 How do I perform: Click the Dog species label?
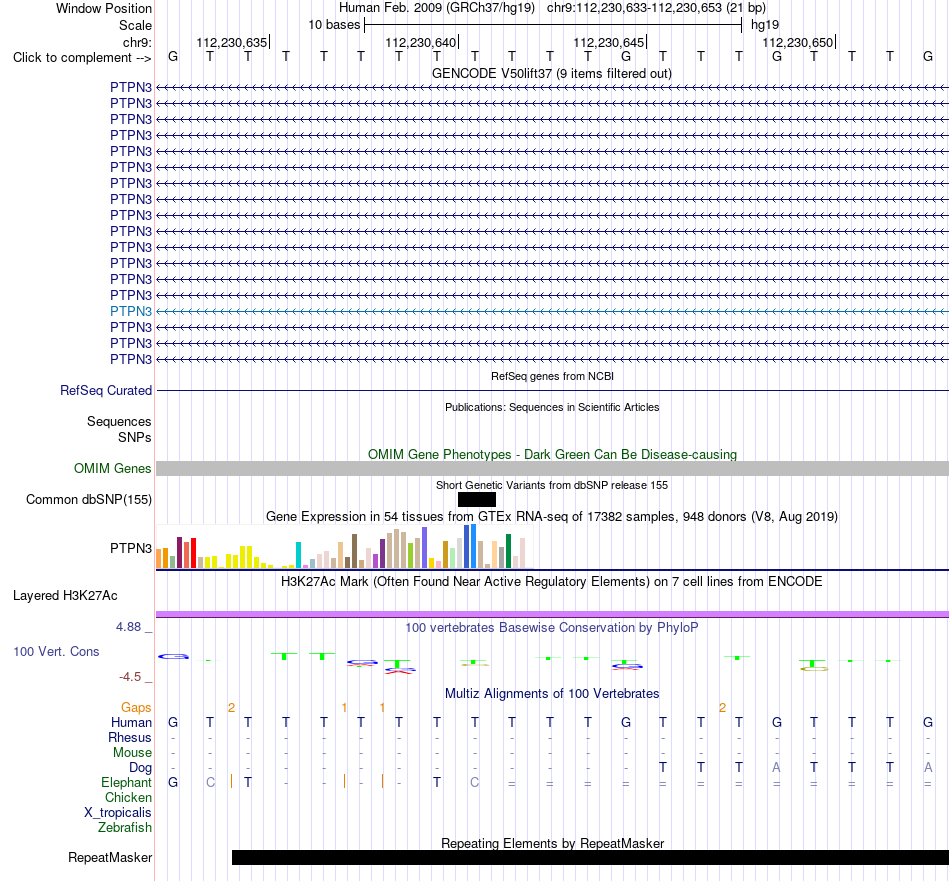point(140,768)
